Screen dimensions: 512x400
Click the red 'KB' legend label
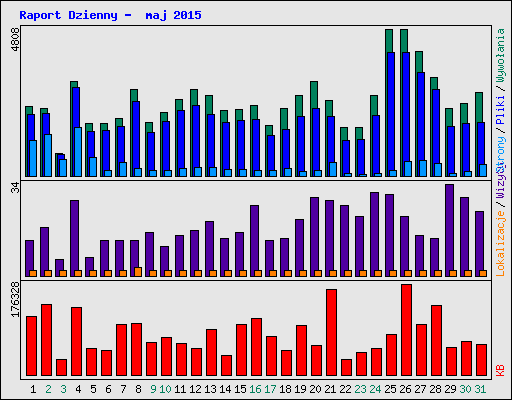[x=500, y=371]
